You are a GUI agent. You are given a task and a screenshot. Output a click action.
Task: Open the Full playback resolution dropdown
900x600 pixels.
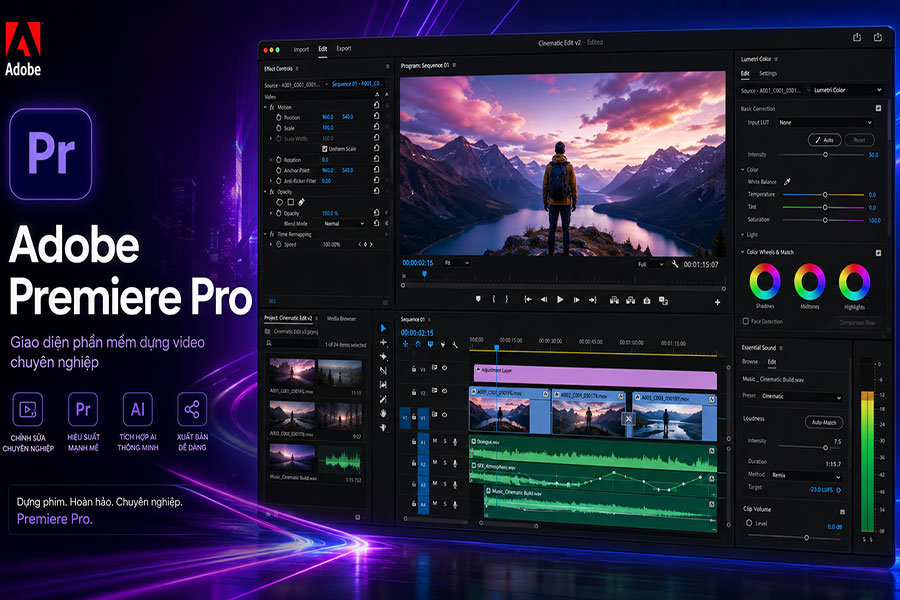(x=650, y=264)
